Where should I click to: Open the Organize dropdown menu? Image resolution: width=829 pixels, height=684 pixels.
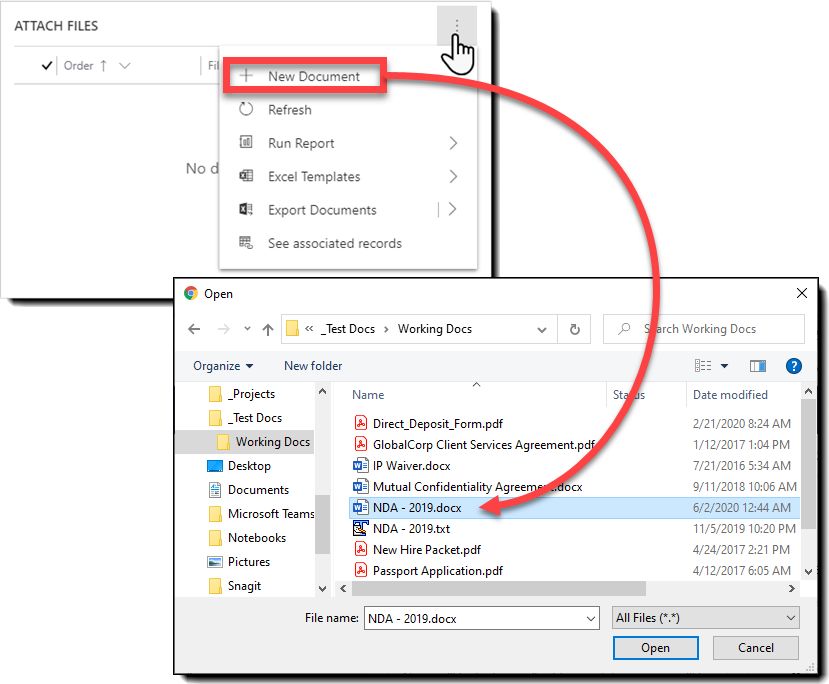point(223,366)
